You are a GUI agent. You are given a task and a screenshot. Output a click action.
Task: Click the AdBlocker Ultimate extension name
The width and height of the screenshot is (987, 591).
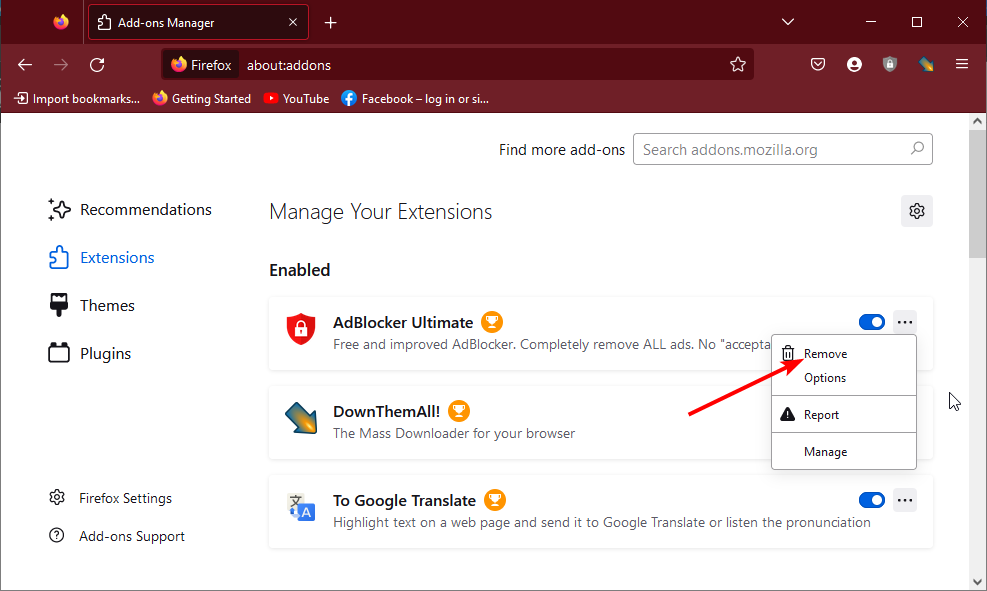tap(403, 322)
